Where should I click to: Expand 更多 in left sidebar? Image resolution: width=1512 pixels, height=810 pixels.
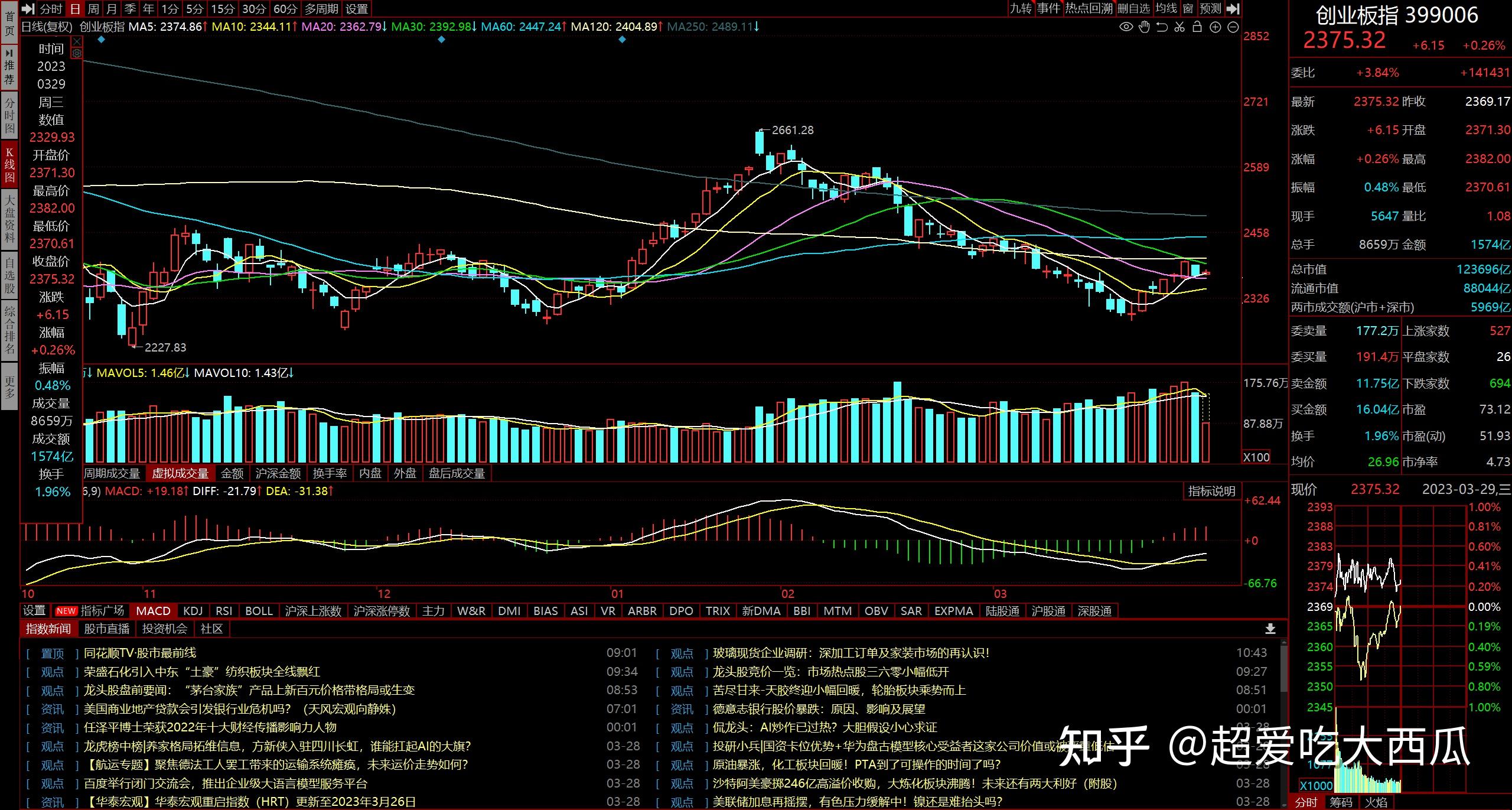click(9, 388)
